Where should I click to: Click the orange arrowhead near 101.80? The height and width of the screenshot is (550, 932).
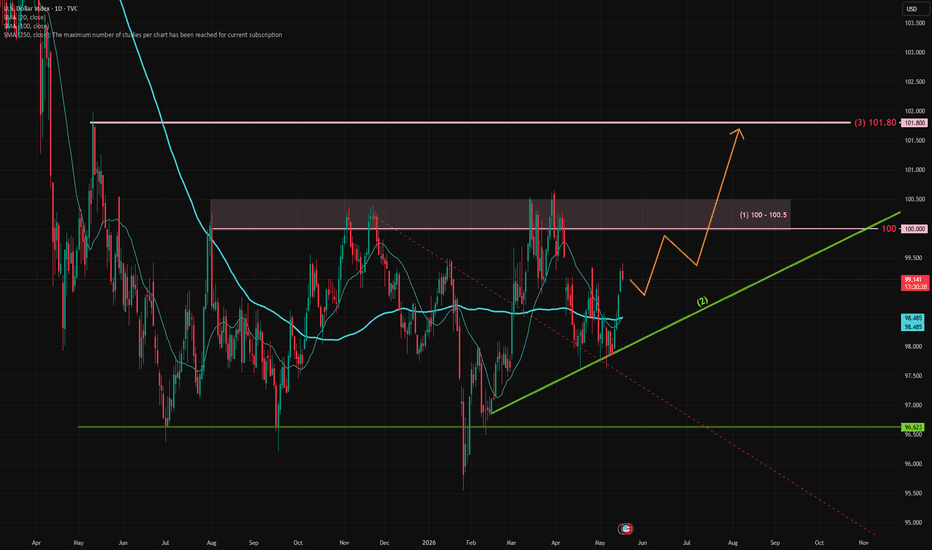[738, 133]
